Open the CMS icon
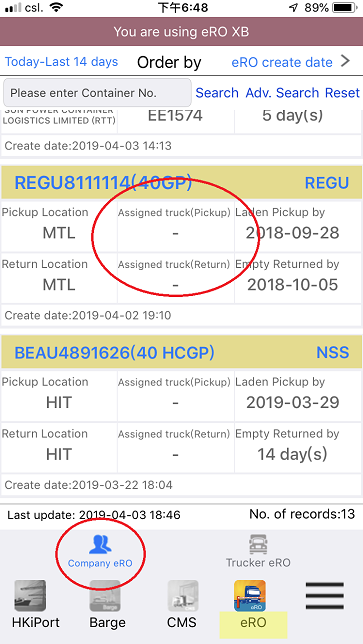Image resolution: width=363 pixels, height=644 pixels. coord(183,596)
